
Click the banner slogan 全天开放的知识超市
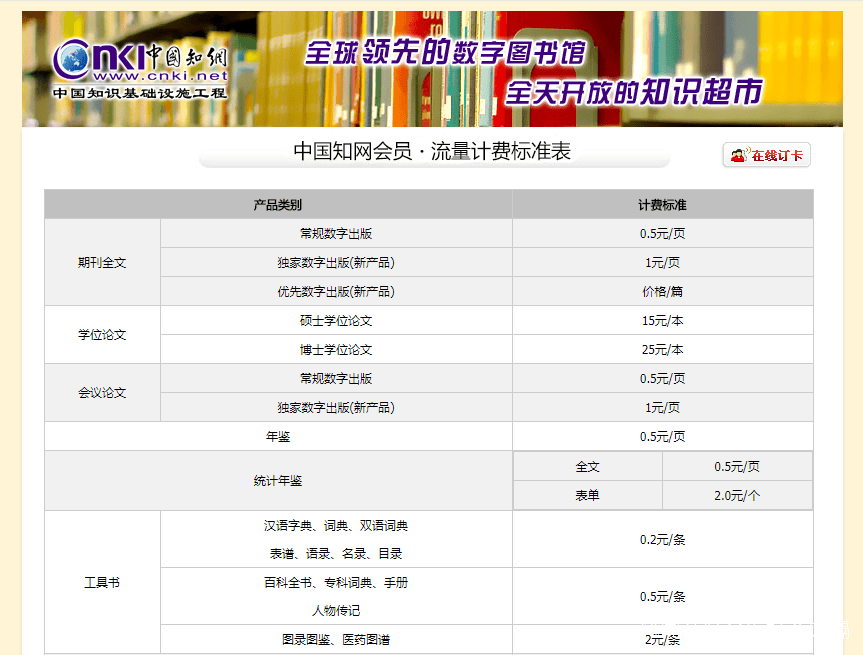tap(634, 91)
